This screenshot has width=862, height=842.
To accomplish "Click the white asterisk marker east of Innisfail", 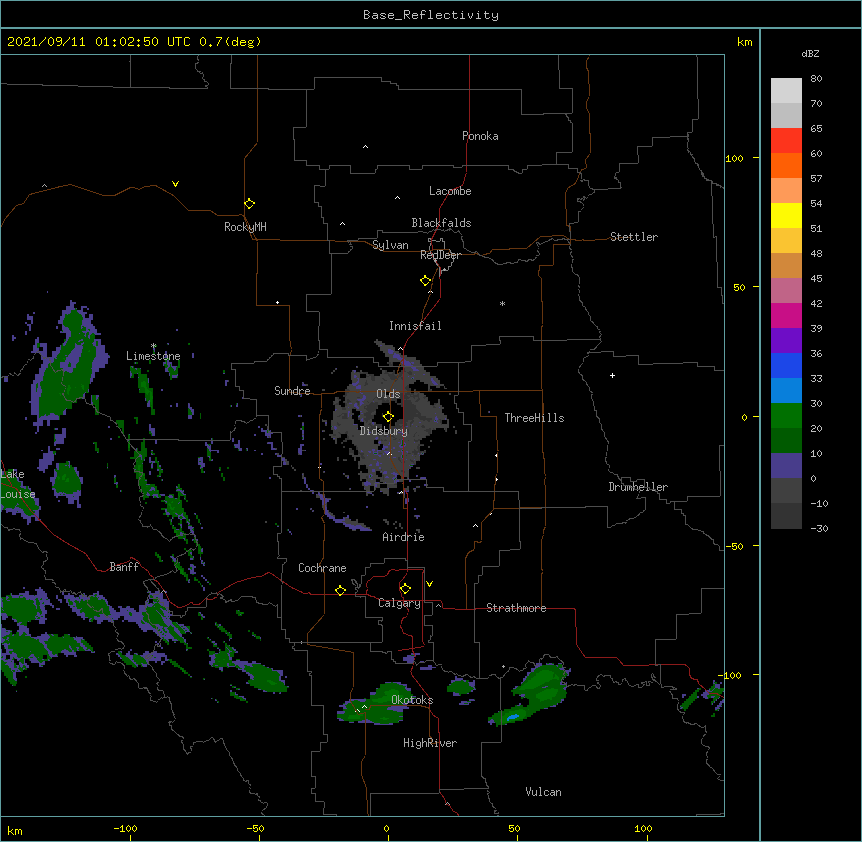I will tap(502, 303).
